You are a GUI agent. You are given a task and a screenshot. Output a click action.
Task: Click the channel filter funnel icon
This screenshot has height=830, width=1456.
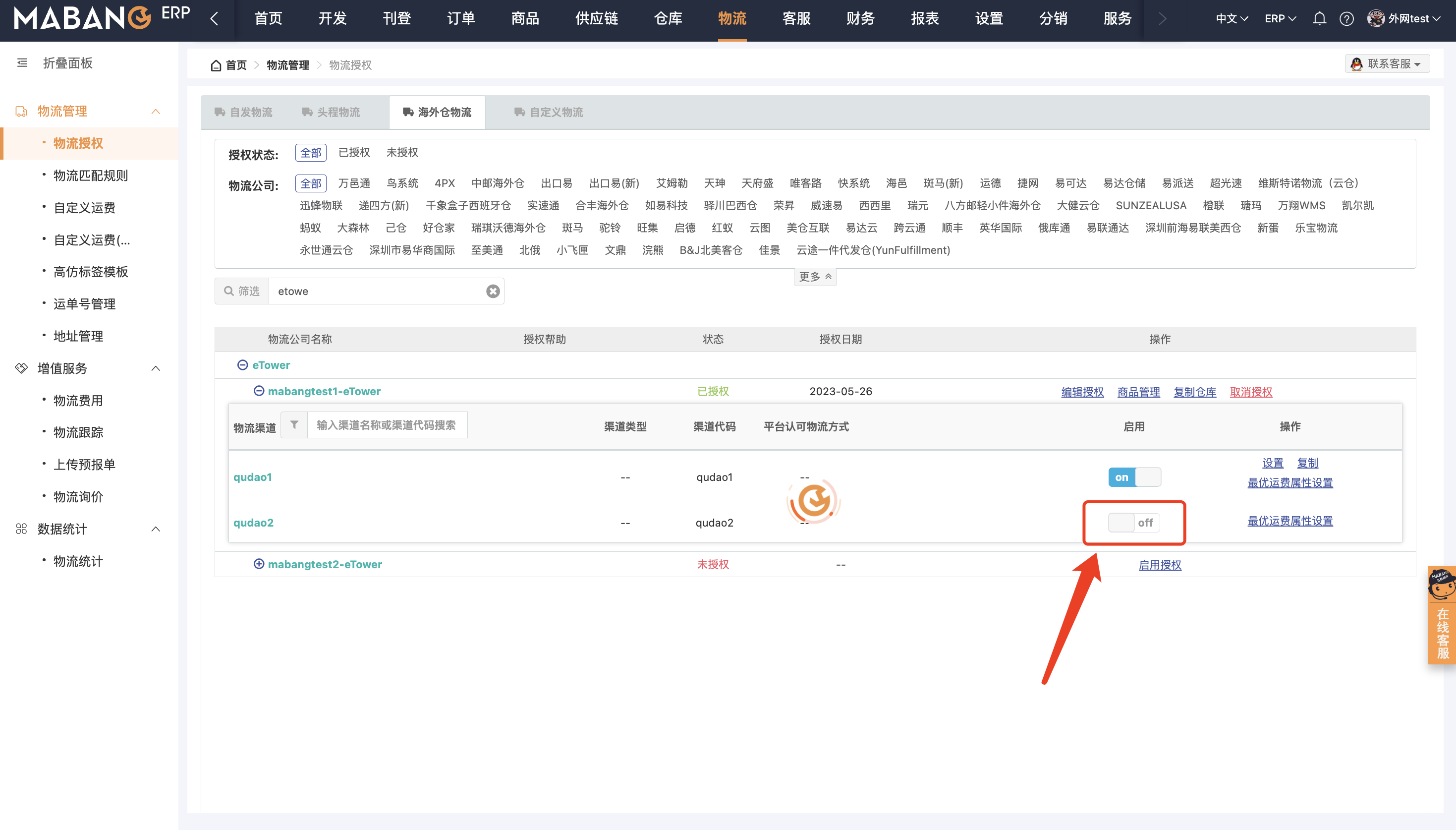[x=294, y=425]
